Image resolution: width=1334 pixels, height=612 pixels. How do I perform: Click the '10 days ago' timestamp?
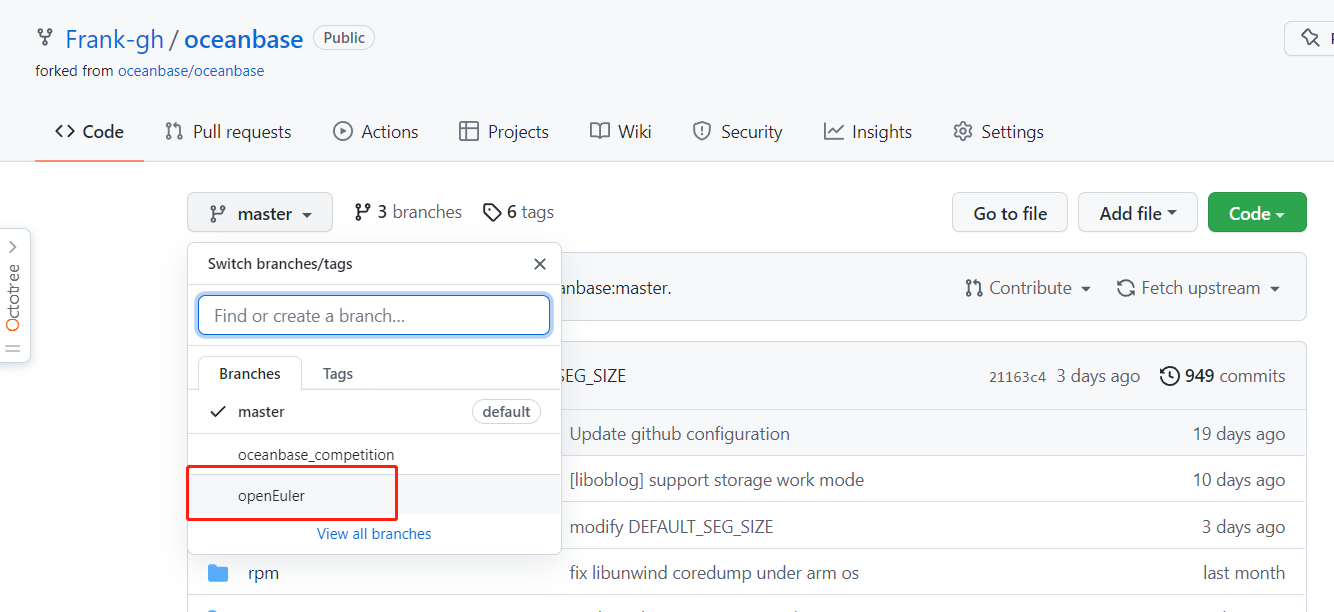click(1239, 480)
